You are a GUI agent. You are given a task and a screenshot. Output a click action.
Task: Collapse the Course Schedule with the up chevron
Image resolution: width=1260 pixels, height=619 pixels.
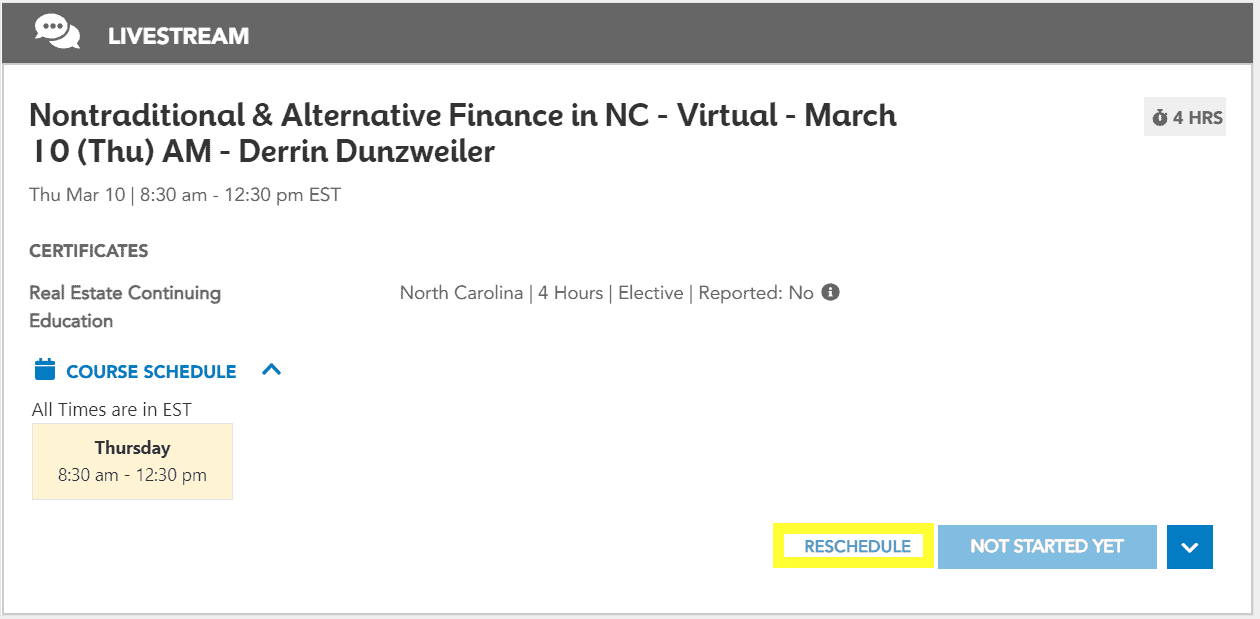click(271, 370)
